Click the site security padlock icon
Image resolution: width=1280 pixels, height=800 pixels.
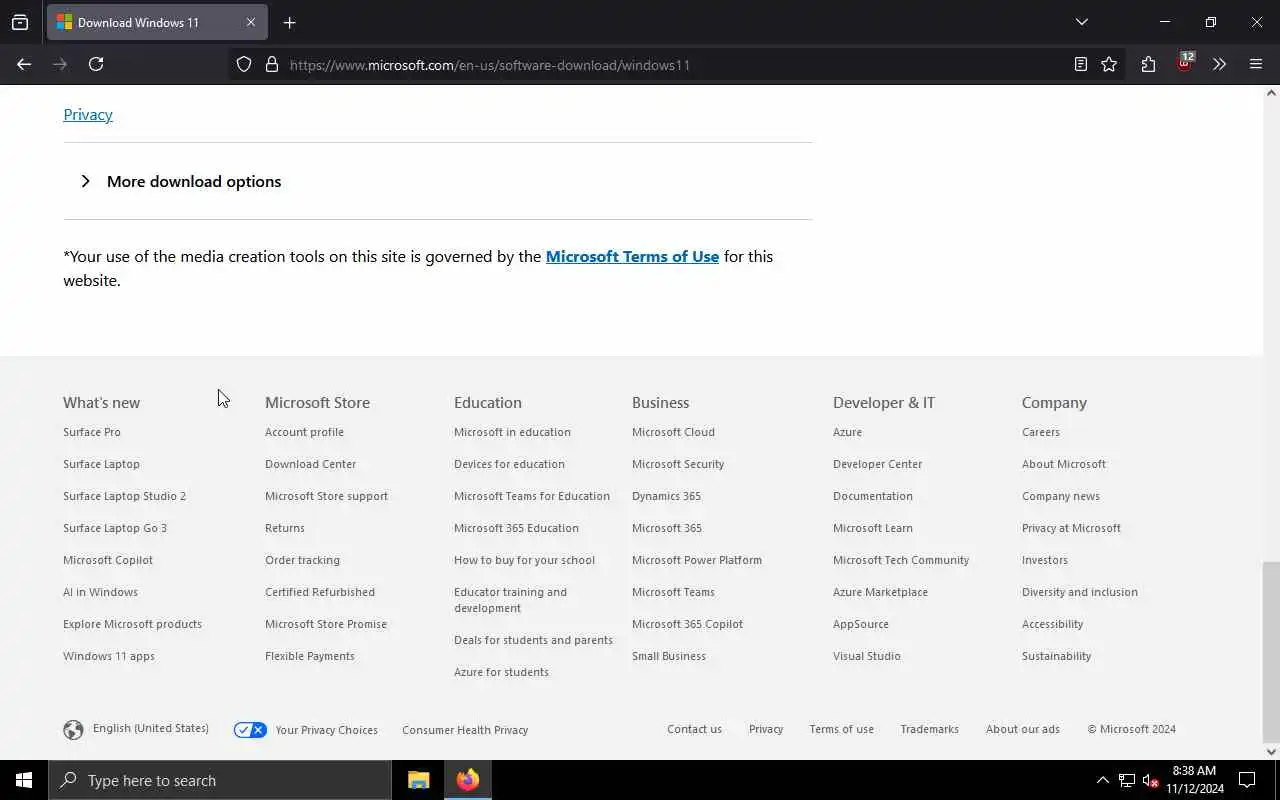click(271, 64)
